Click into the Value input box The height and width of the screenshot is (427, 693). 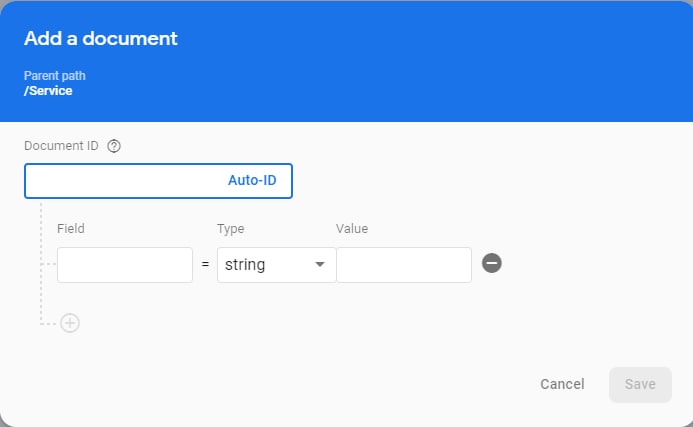404,265
